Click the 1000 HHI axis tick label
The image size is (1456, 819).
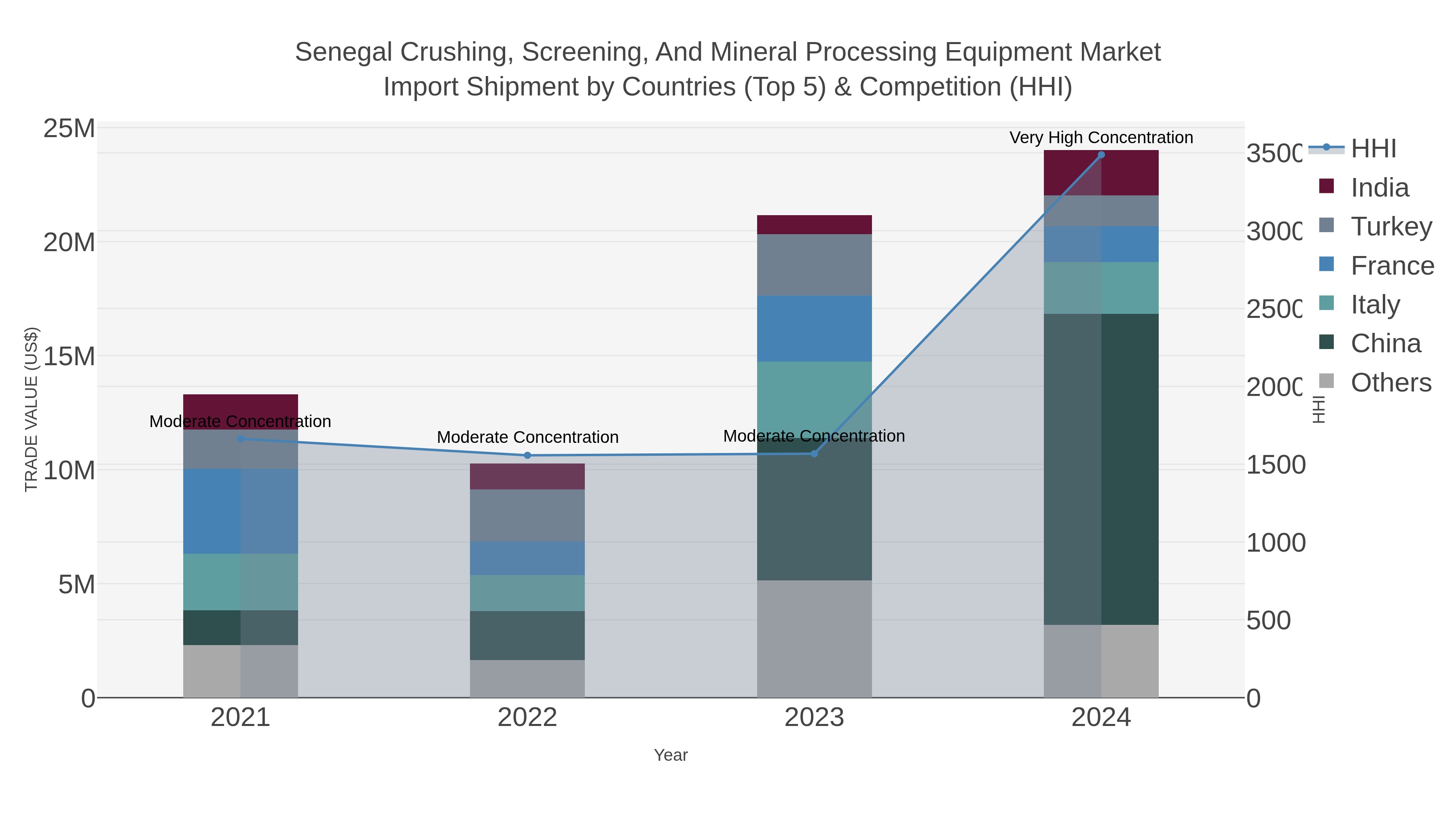point(1276,543)
